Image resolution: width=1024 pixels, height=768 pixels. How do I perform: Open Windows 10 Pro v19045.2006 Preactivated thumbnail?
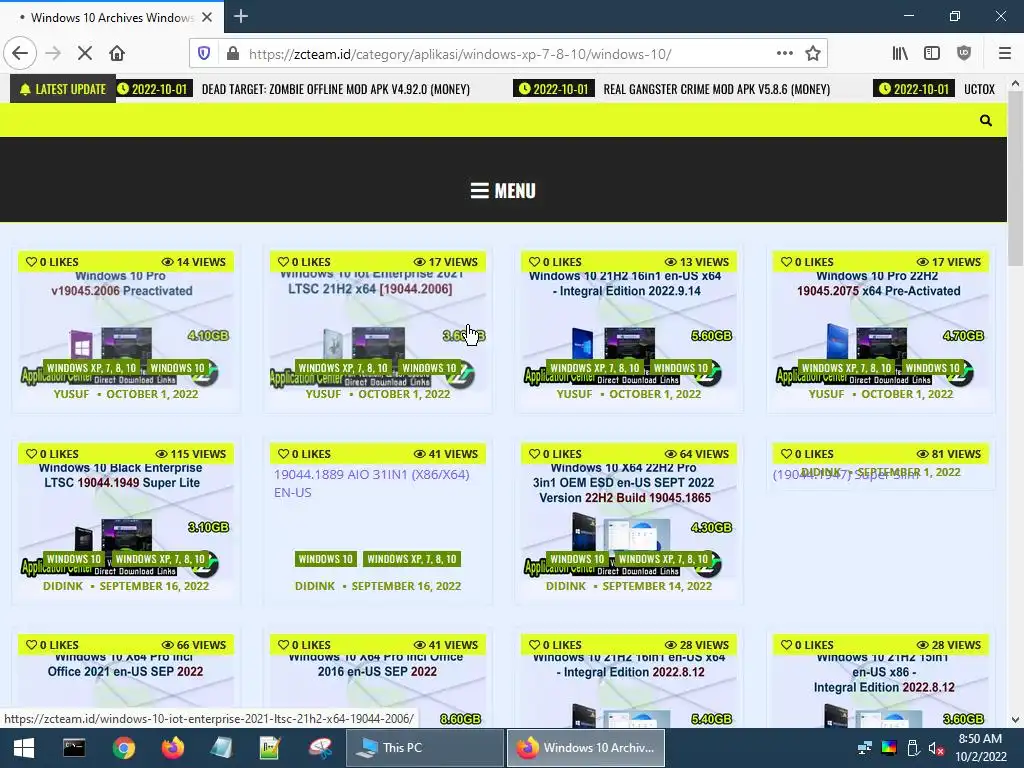click(126, 320)
